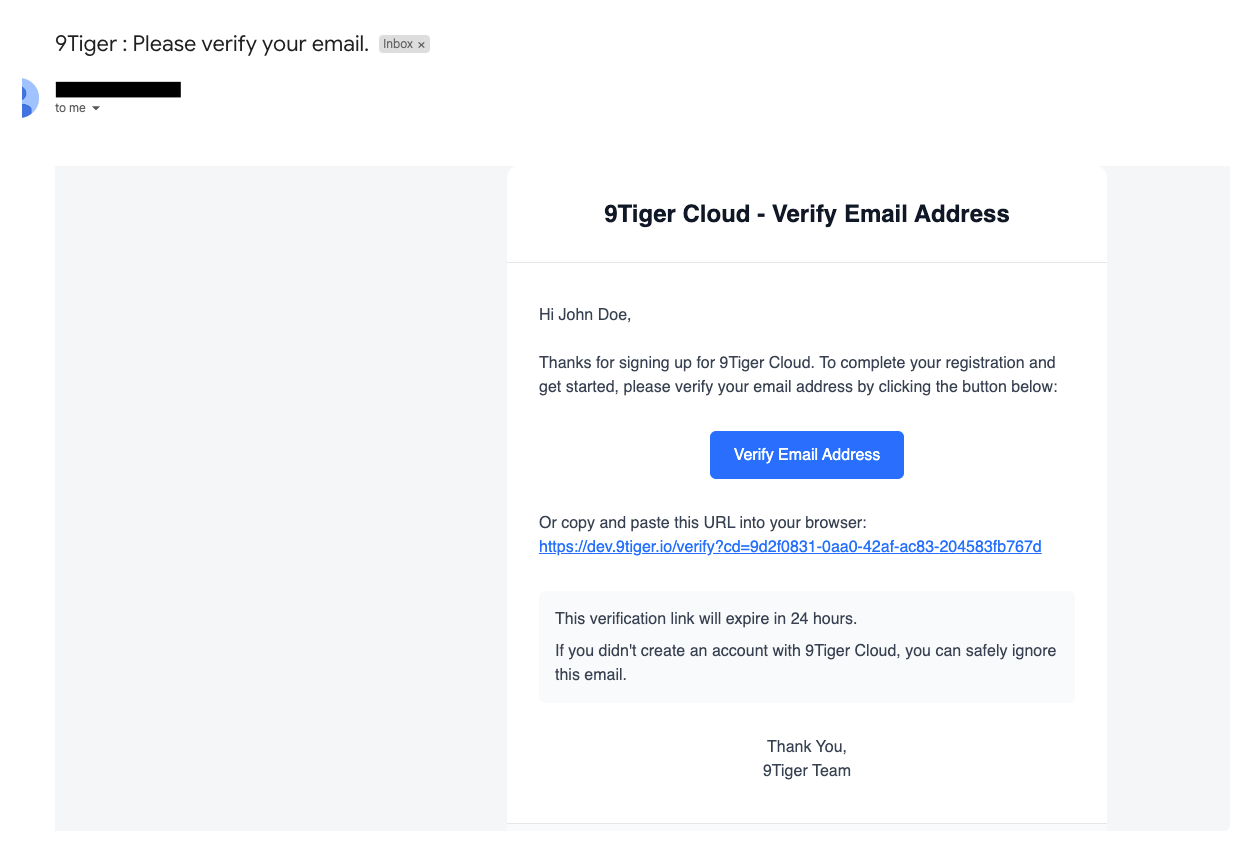Click the word "Inbox" in the label
Viewport: 1252px width, 853px height.
point(398,45)
